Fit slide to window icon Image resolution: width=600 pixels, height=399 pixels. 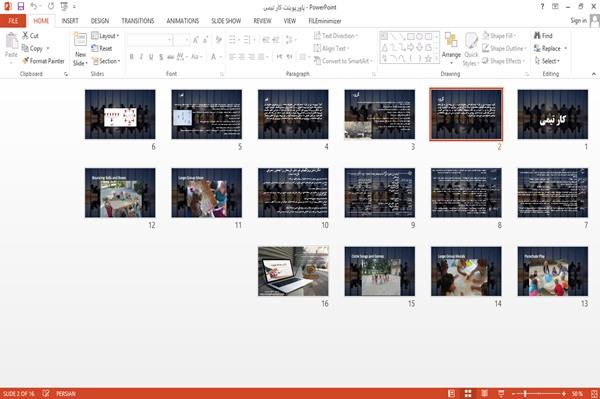594,393
